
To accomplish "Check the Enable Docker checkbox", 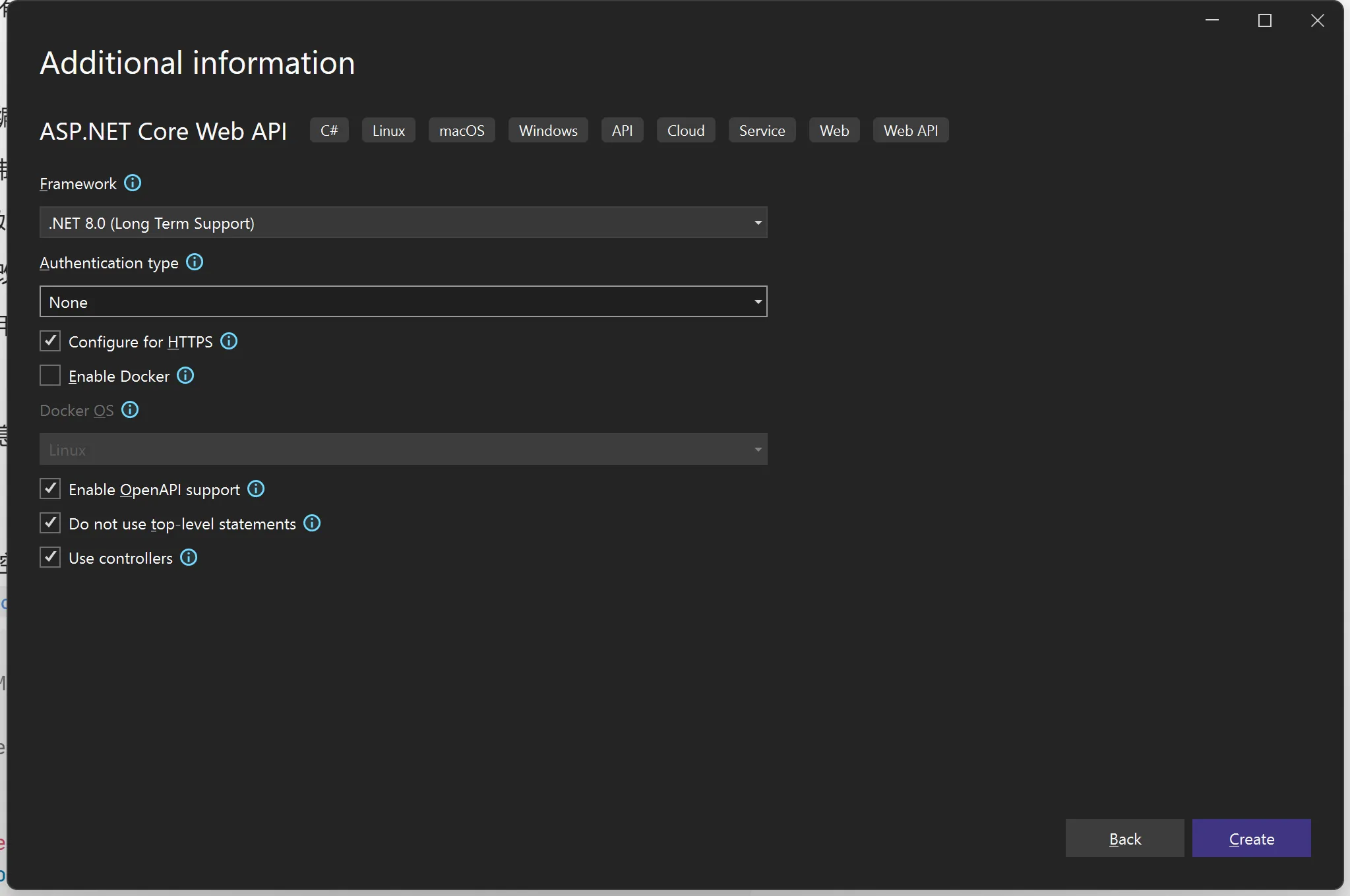I will (50, 375).
